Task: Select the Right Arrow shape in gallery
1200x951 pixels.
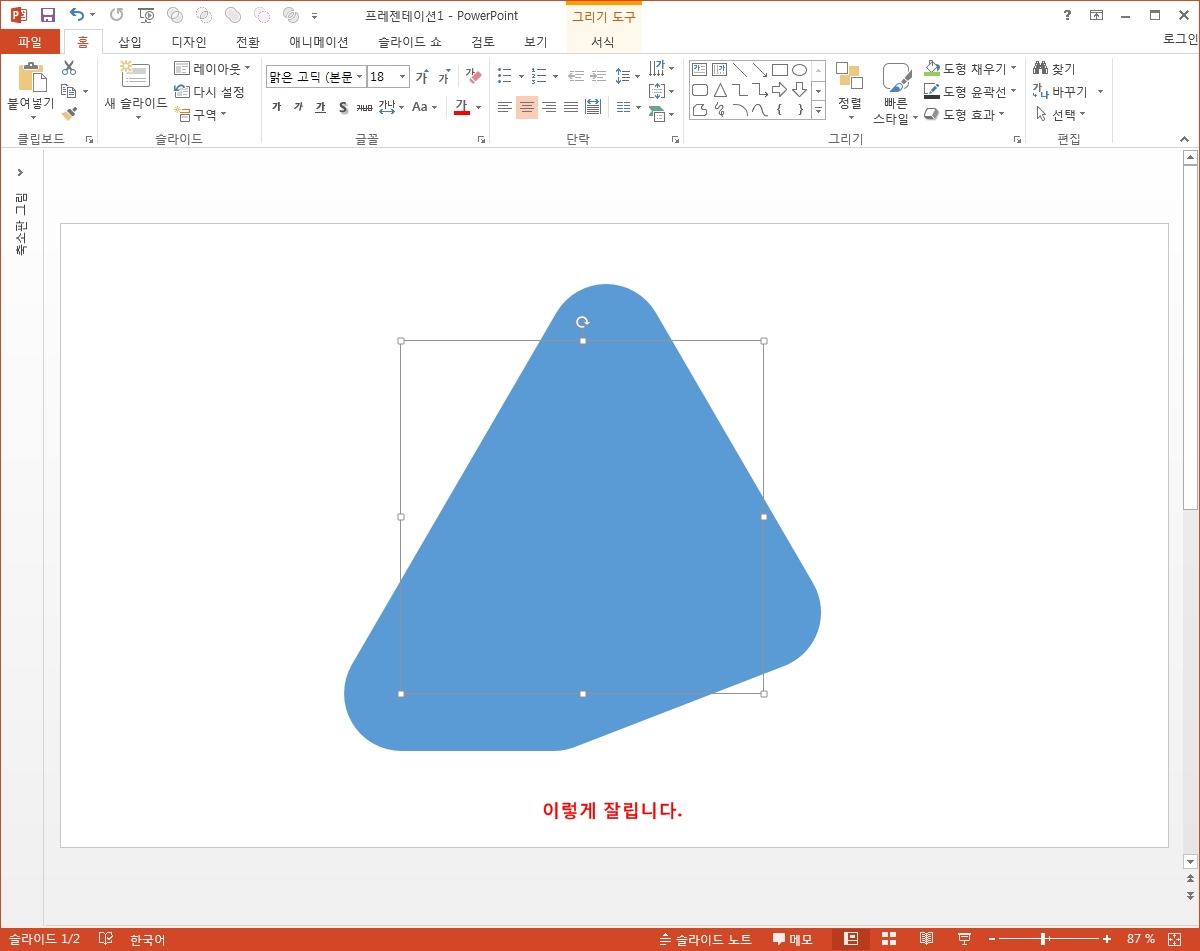Action: coord(780,90)
